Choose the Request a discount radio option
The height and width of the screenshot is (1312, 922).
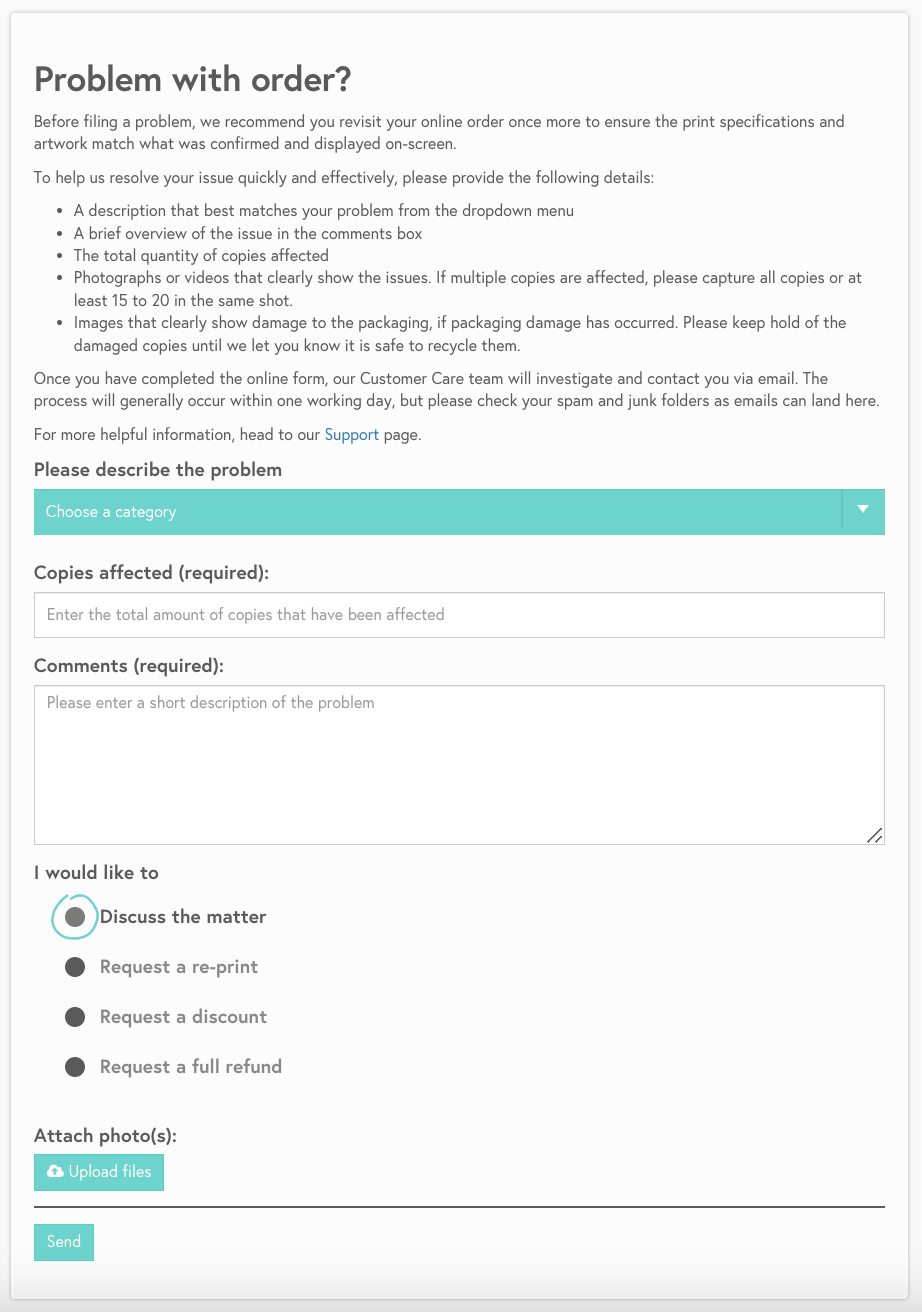75,1017
